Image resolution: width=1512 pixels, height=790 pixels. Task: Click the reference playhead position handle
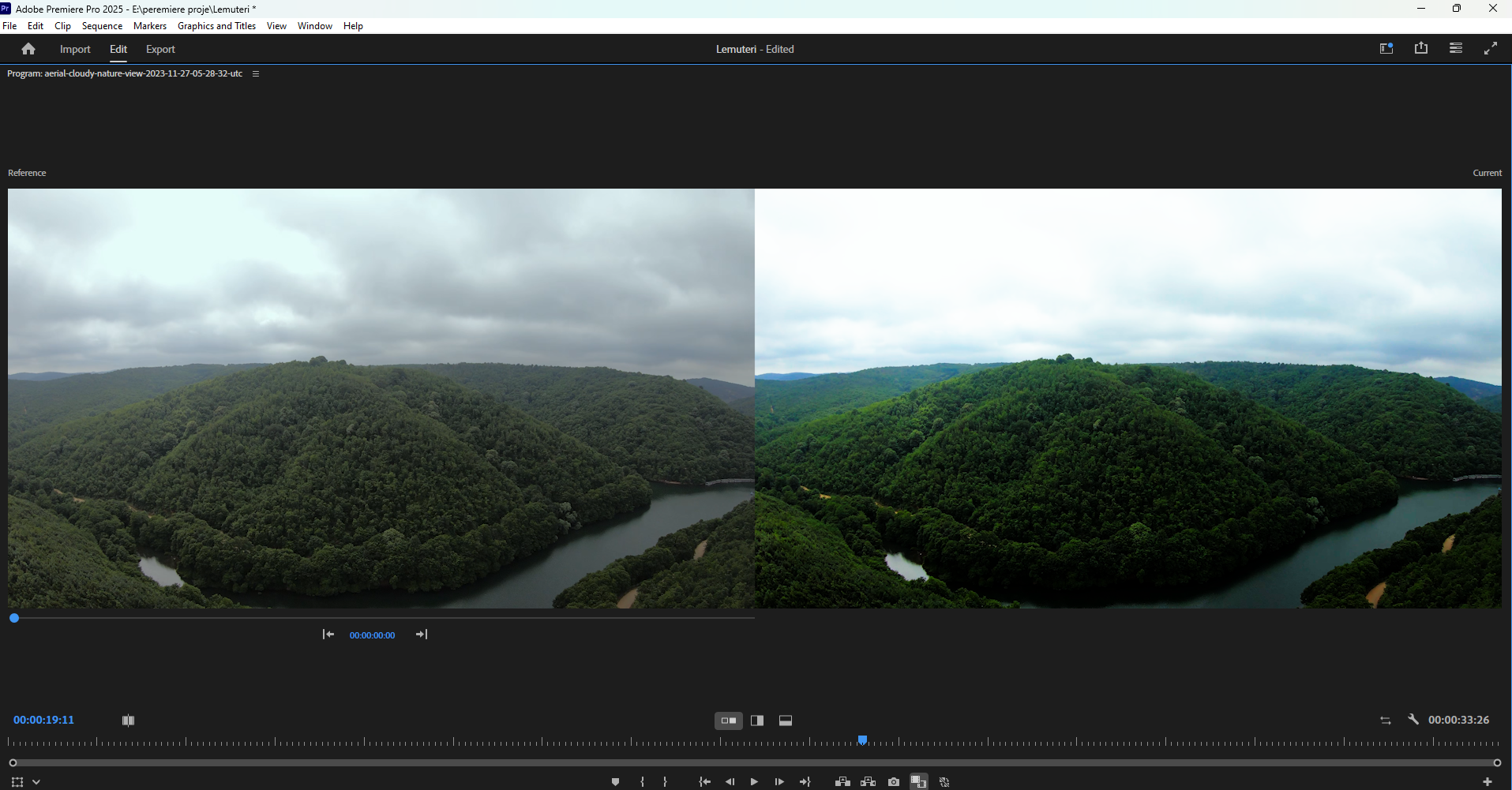click(x=14, y=618)
